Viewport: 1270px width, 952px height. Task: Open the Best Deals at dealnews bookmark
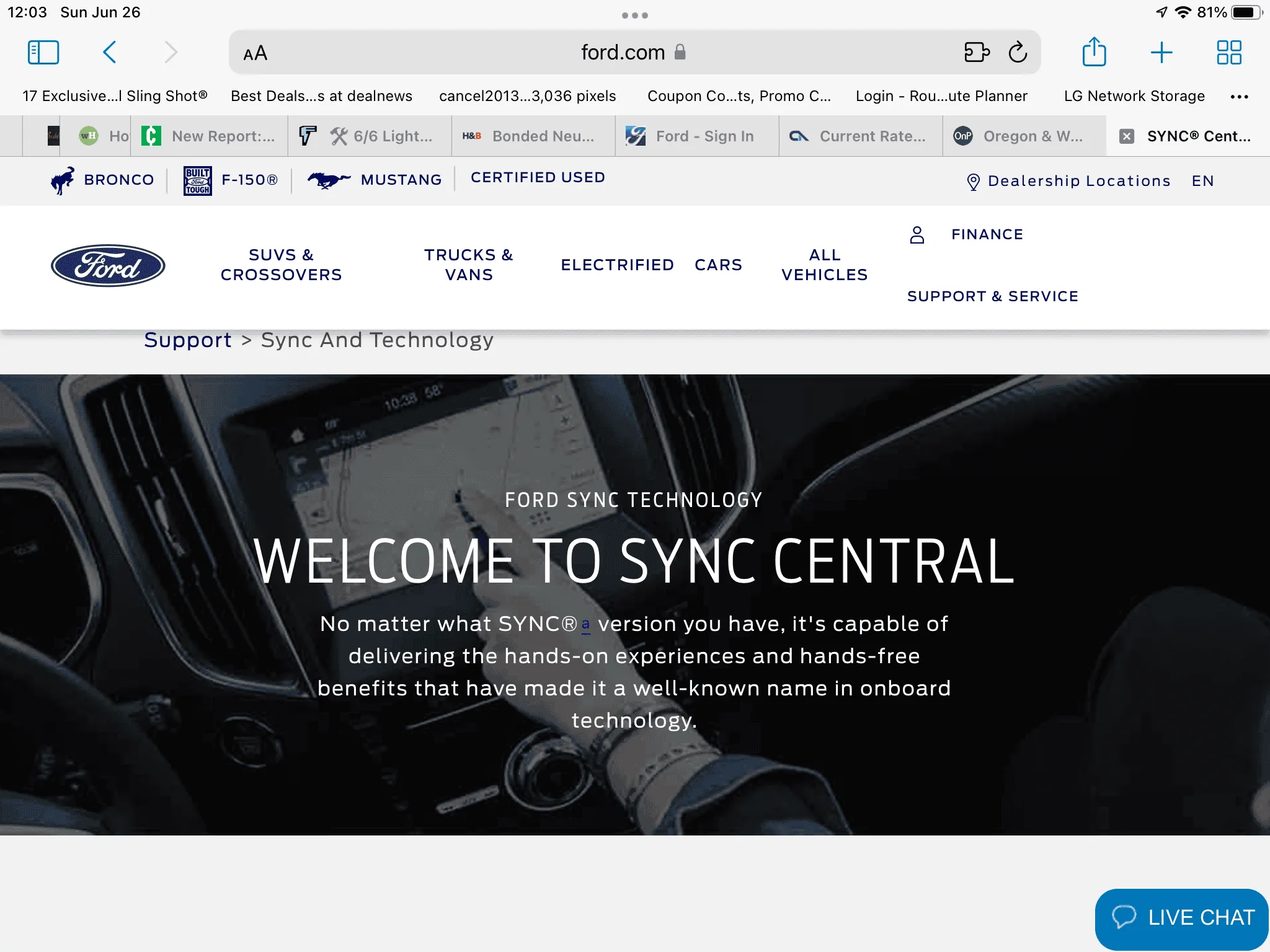321,96
